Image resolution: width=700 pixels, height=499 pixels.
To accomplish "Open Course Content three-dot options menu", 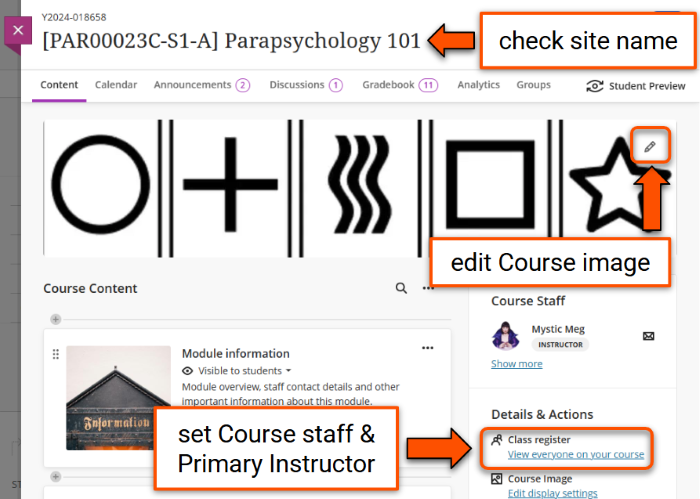I will [x=429, y=288].
